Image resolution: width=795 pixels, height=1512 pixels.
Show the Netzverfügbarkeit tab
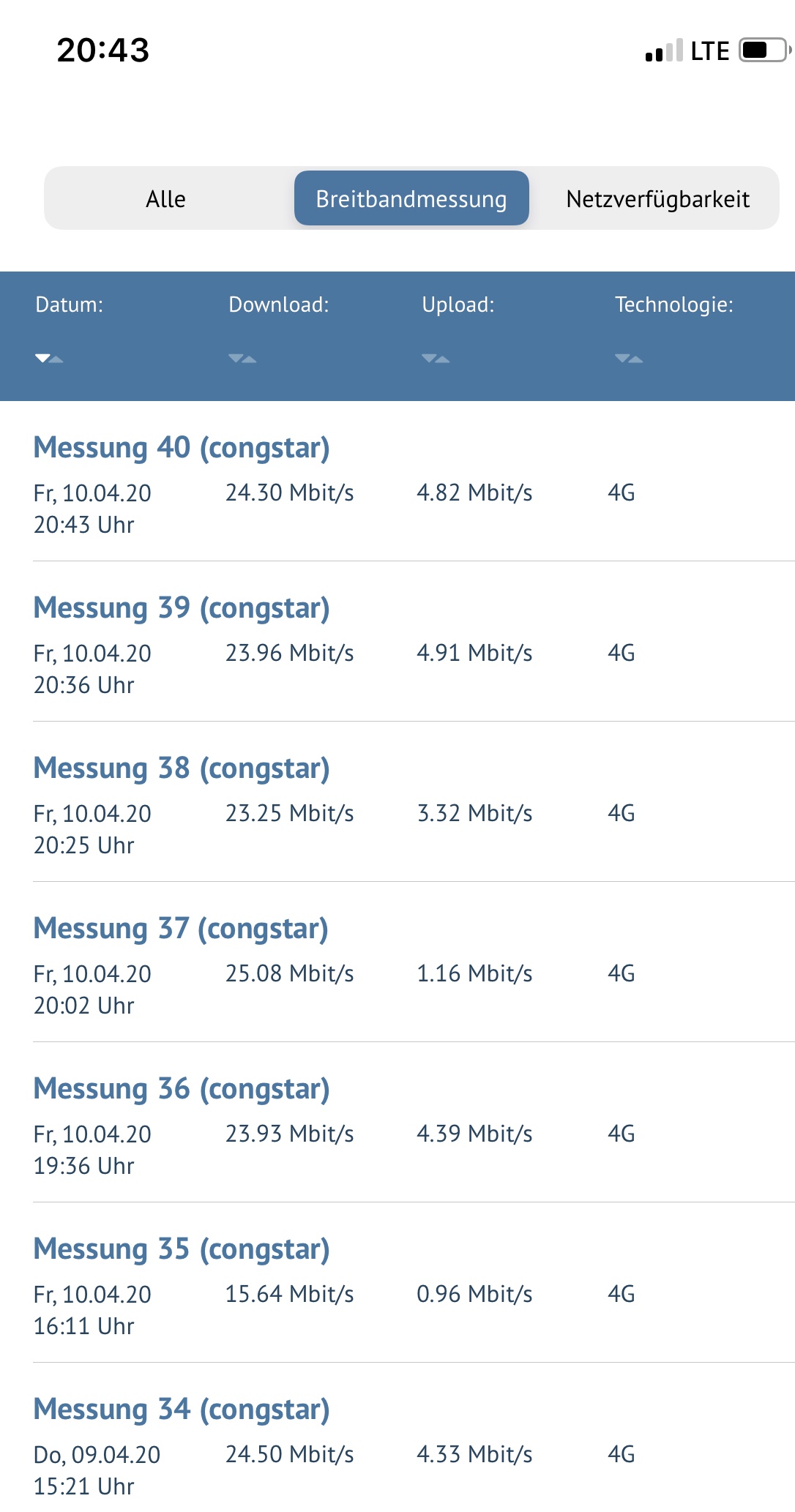657,199
